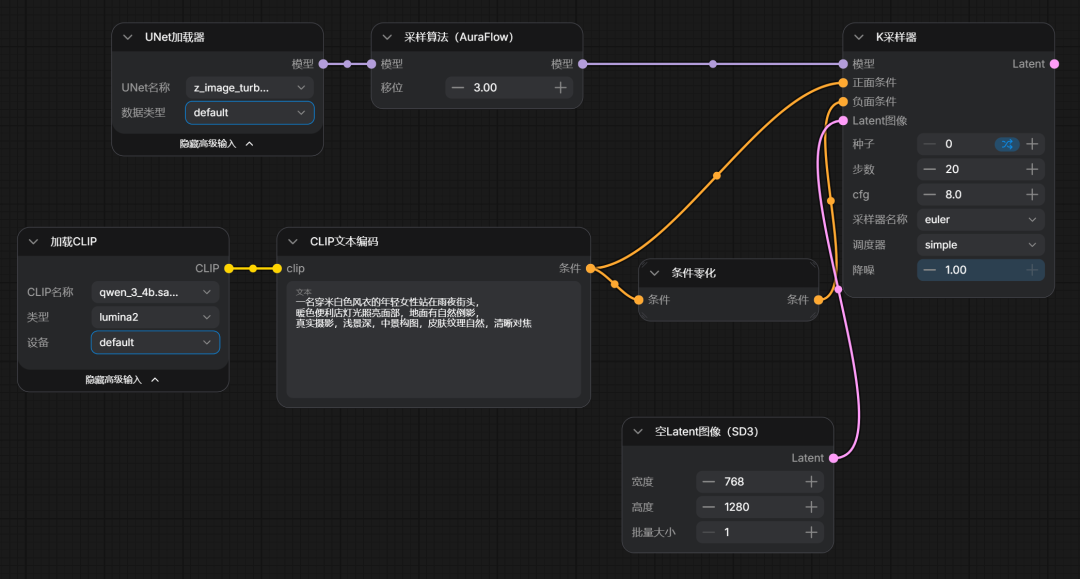Increase the 降噪 value
This screenshot has width=1080, height=579.
click(x=1032, y=270)
